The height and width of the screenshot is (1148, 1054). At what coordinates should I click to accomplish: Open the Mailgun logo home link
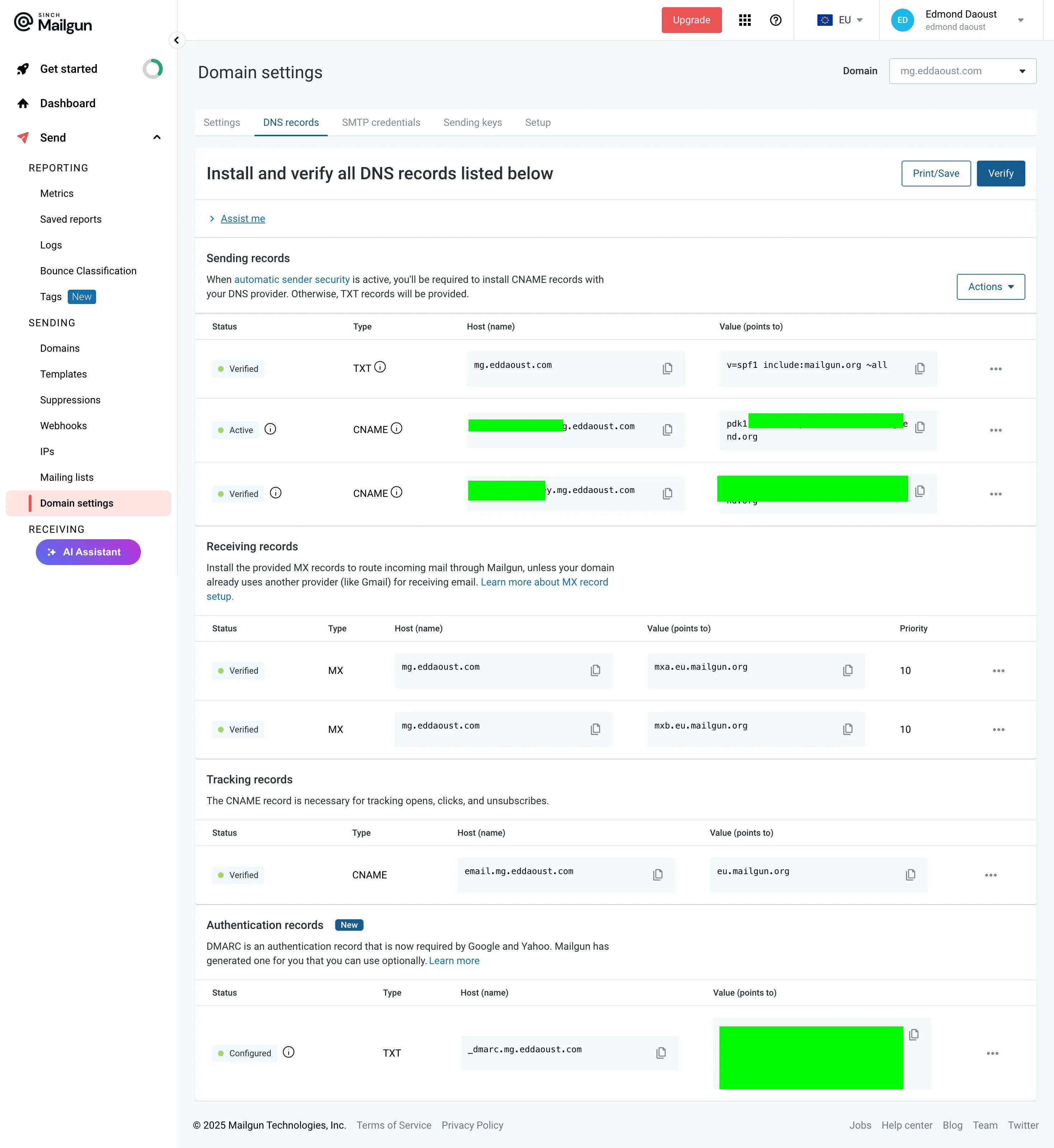(53, 22)
